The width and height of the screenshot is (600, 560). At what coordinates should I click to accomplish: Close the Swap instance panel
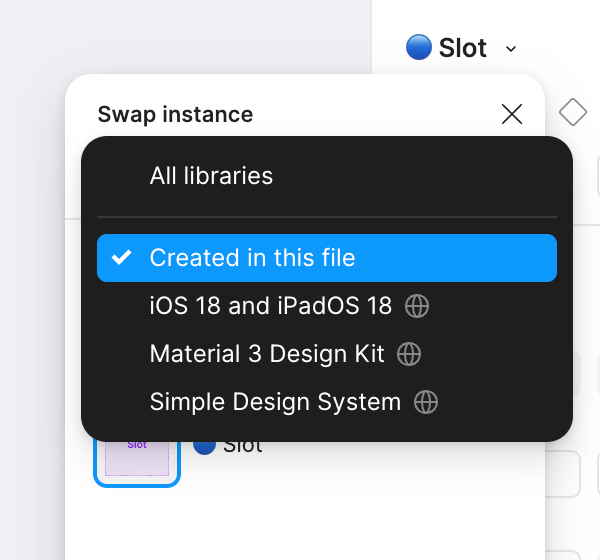(512, 114)
